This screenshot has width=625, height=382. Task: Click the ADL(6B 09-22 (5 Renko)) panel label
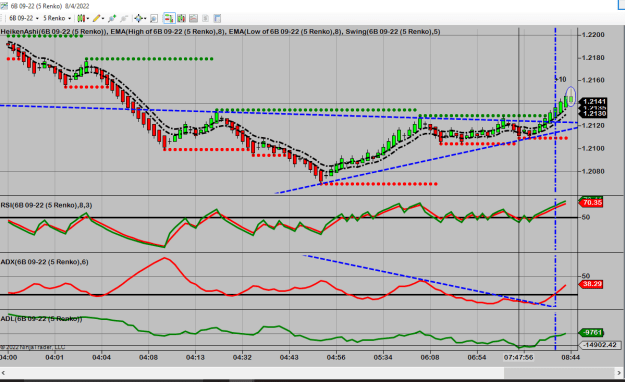point(41,319)
